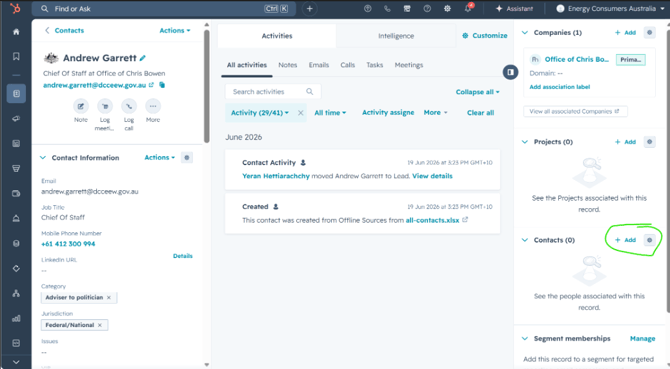Open the Collapse all dropdown
The image size is (670, 369).
477,92
